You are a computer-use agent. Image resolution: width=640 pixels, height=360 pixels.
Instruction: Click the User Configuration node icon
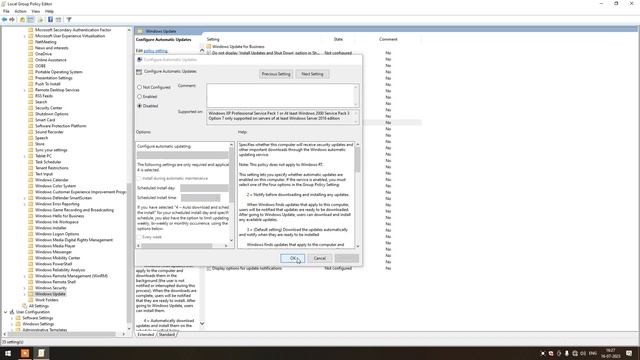(12, 312)
